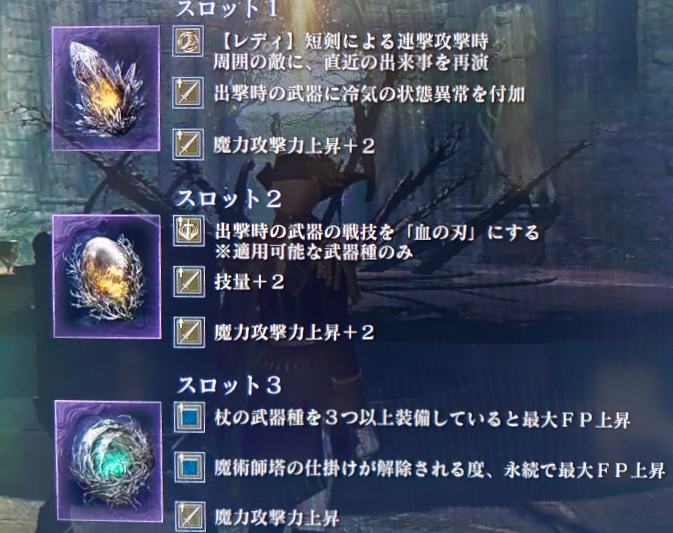Click the sword icon beside Slot 3 魔力攻撃力上昇

pyautogui.click(x=189, y=516)
